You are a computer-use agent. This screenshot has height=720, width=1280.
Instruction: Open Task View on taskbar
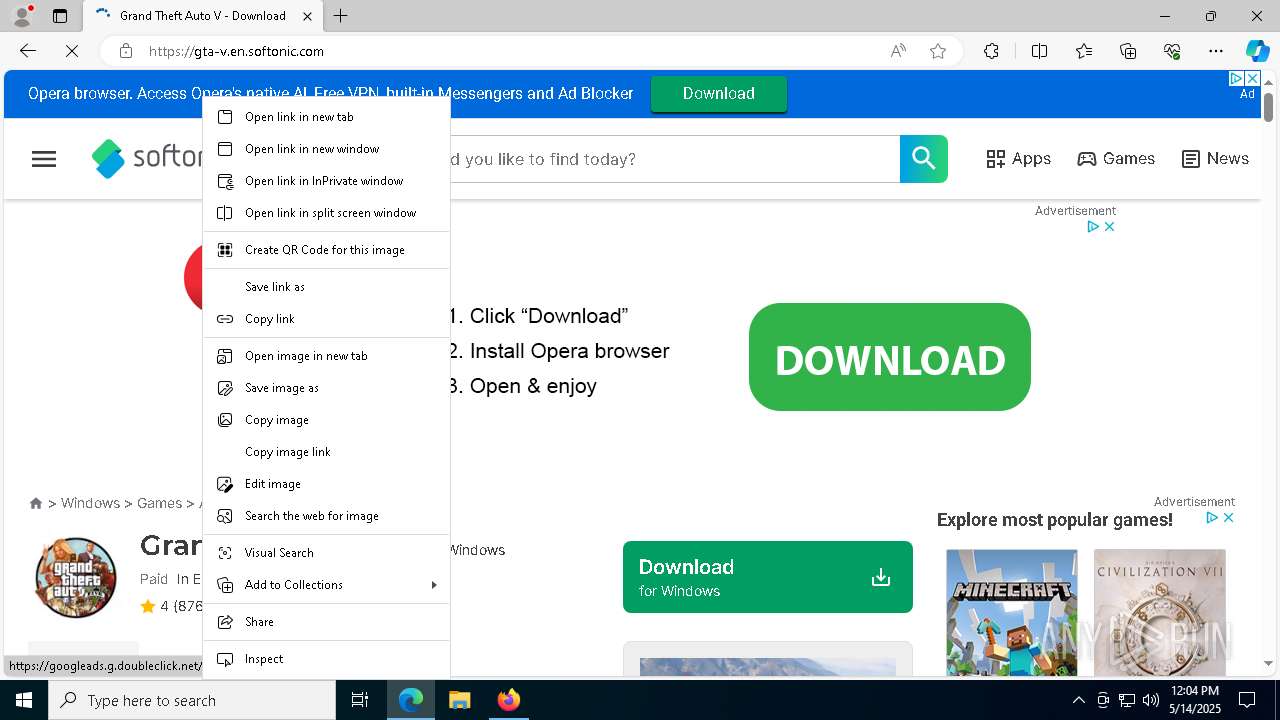click(360, 700)
